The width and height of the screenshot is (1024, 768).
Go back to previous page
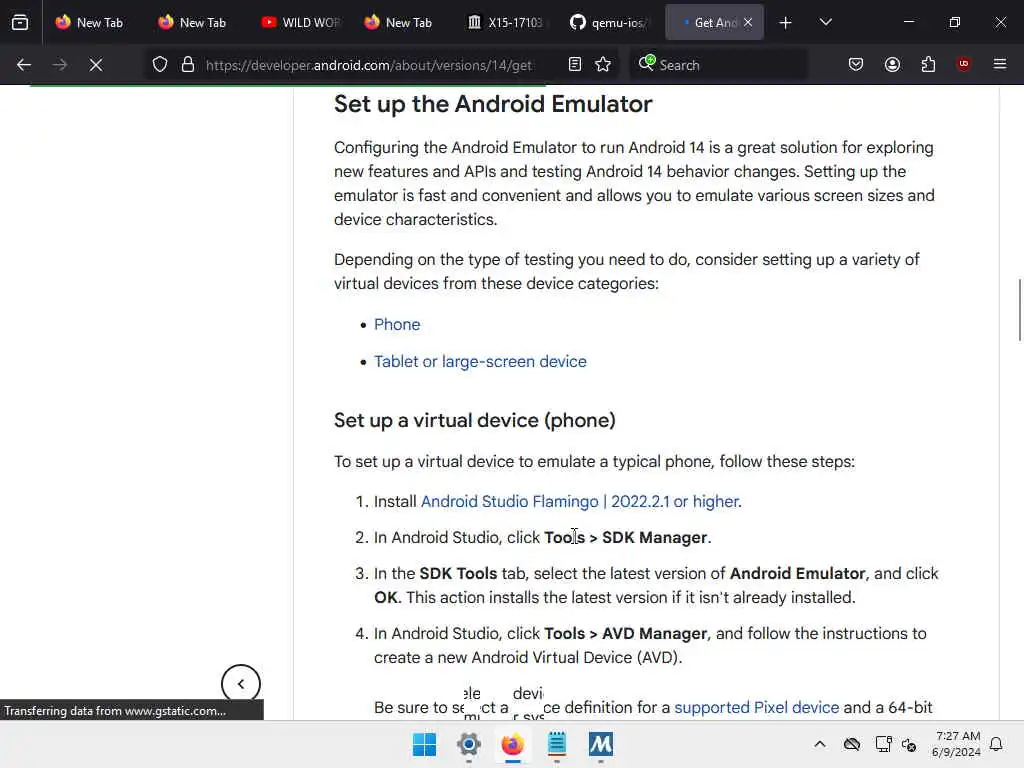pyautogui.click(x=24, y=65)
